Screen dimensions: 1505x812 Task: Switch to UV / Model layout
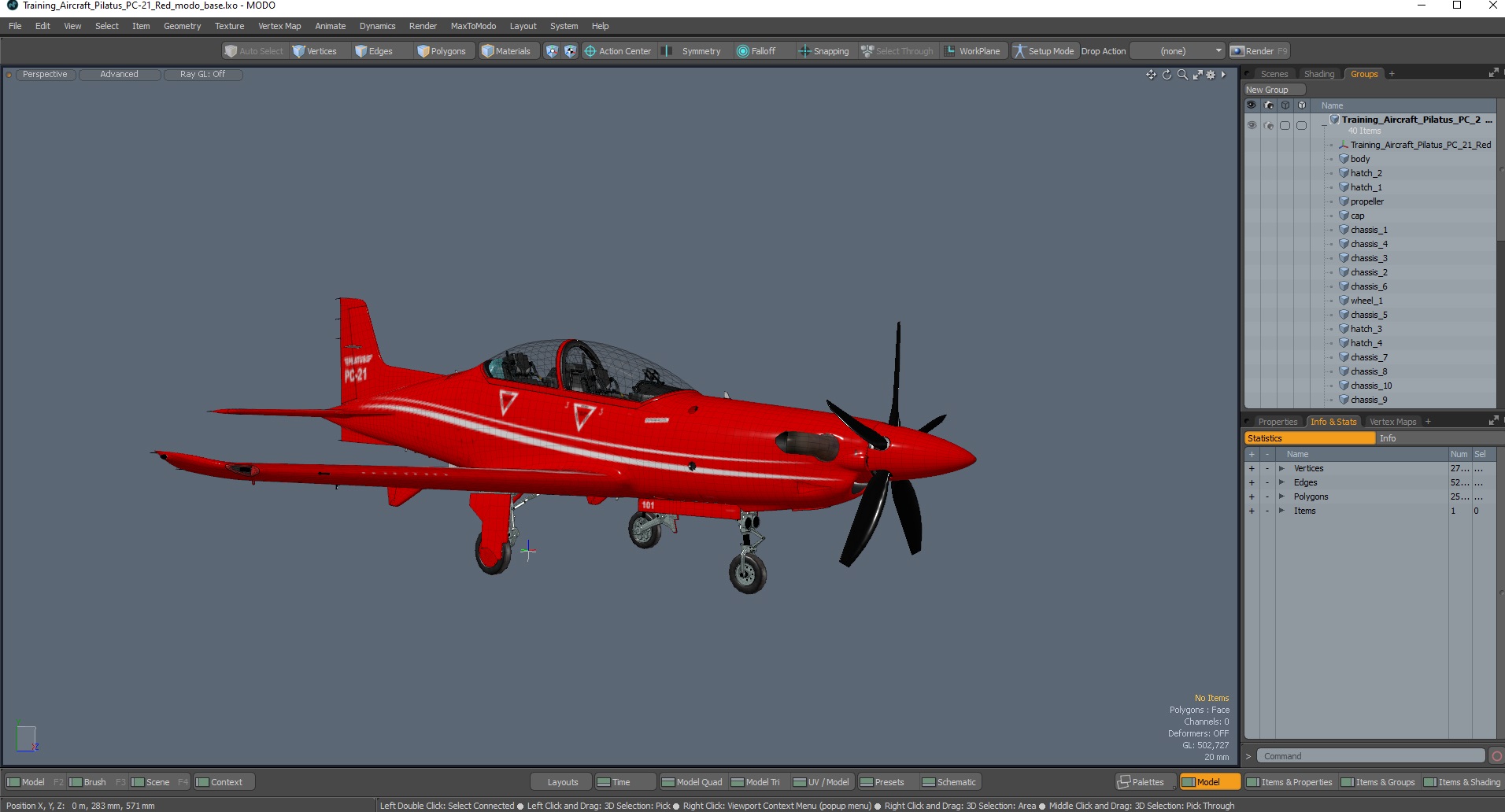tap(821, 782)
